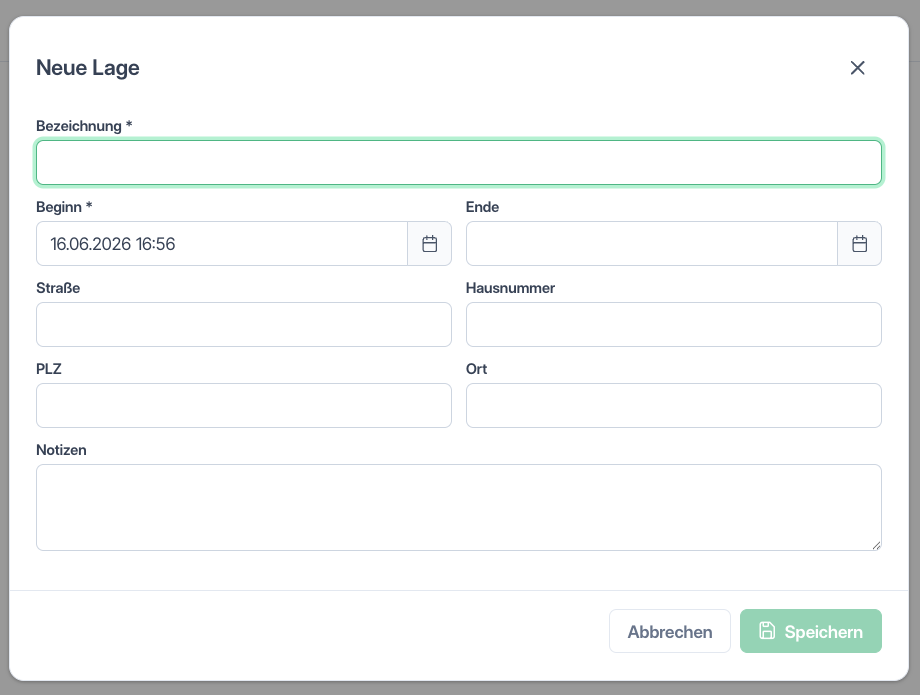Open the Ende calendar picker icon
The height and width of the screenshot is (695, 920).
click(x=860, y=243)
